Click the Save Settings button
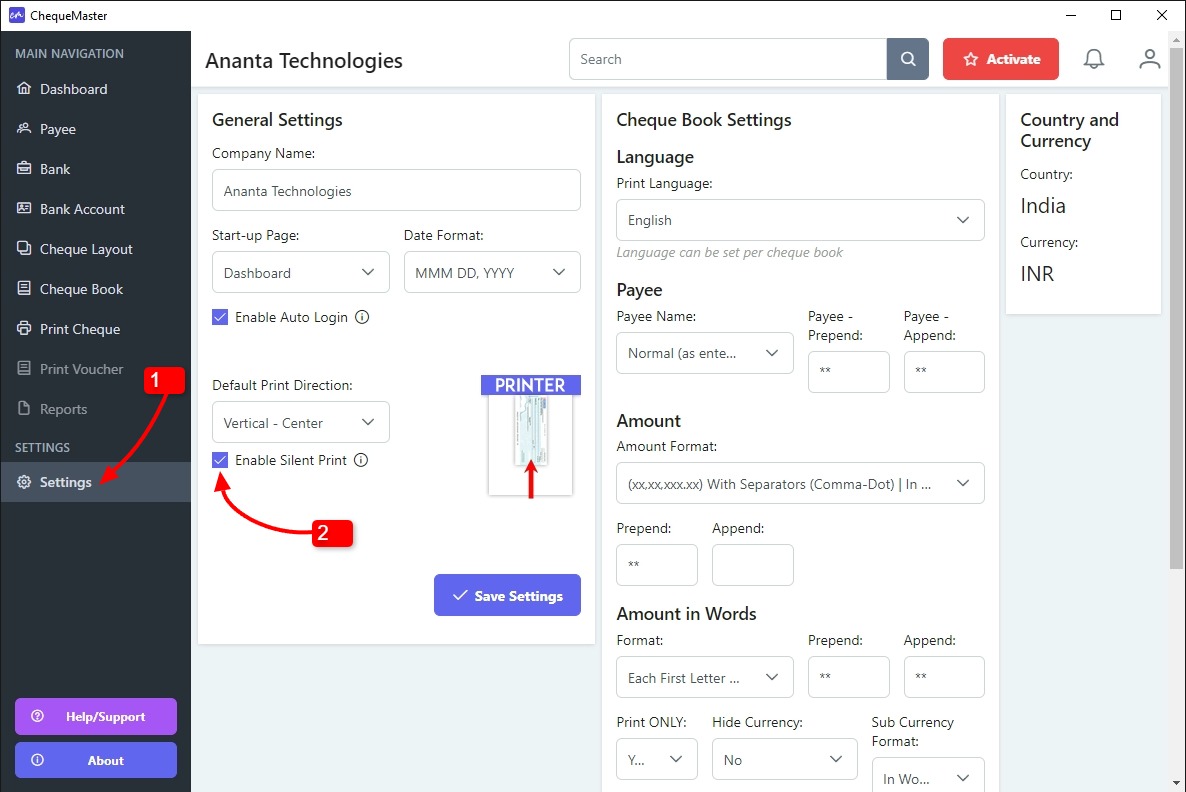The width and height of the screenshot is (1186, 792). click(x=508, y=595)
